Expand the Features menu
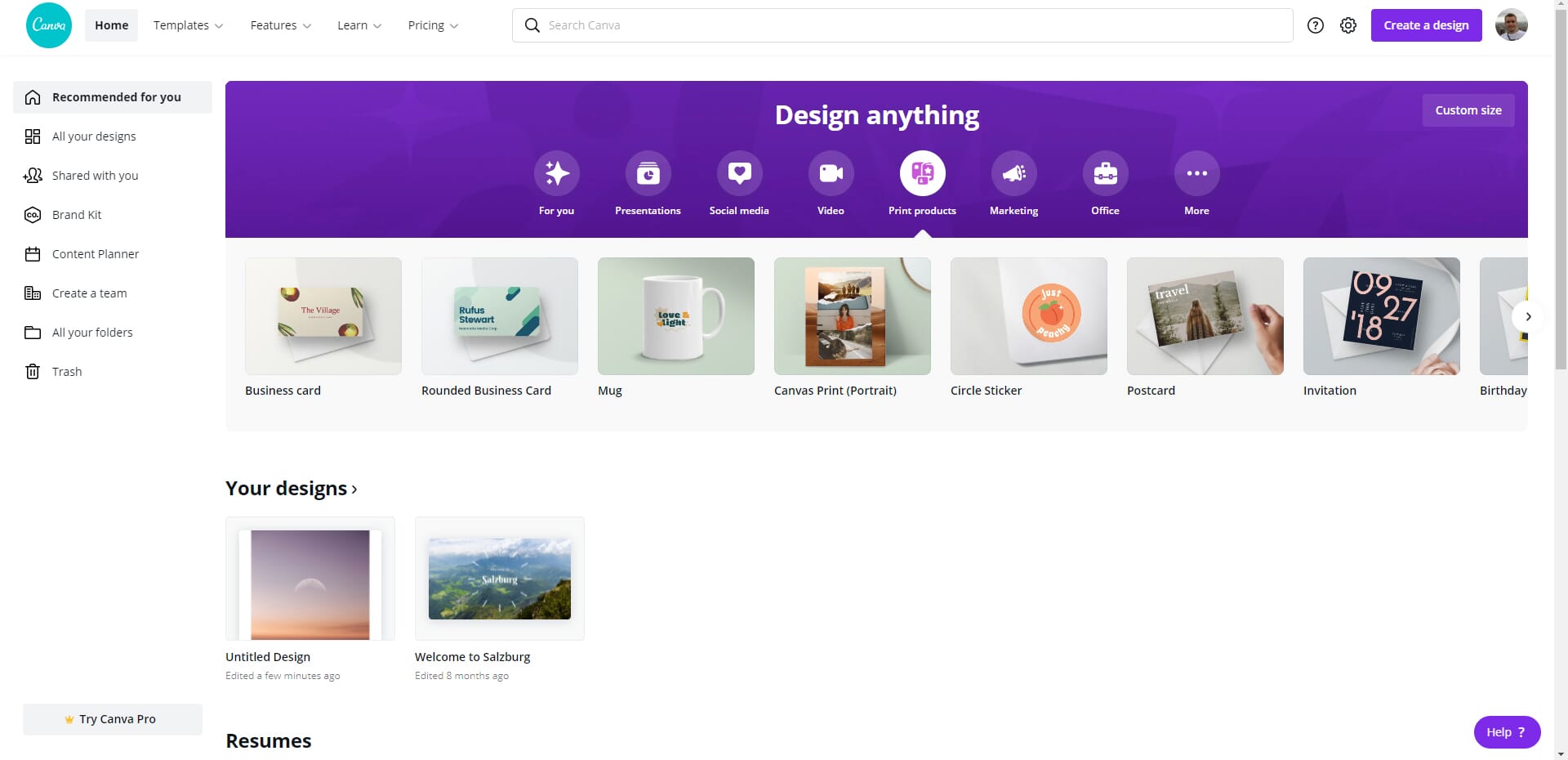Image resolution: width=1568 pixels, height=760 pixels. (280, 25)
